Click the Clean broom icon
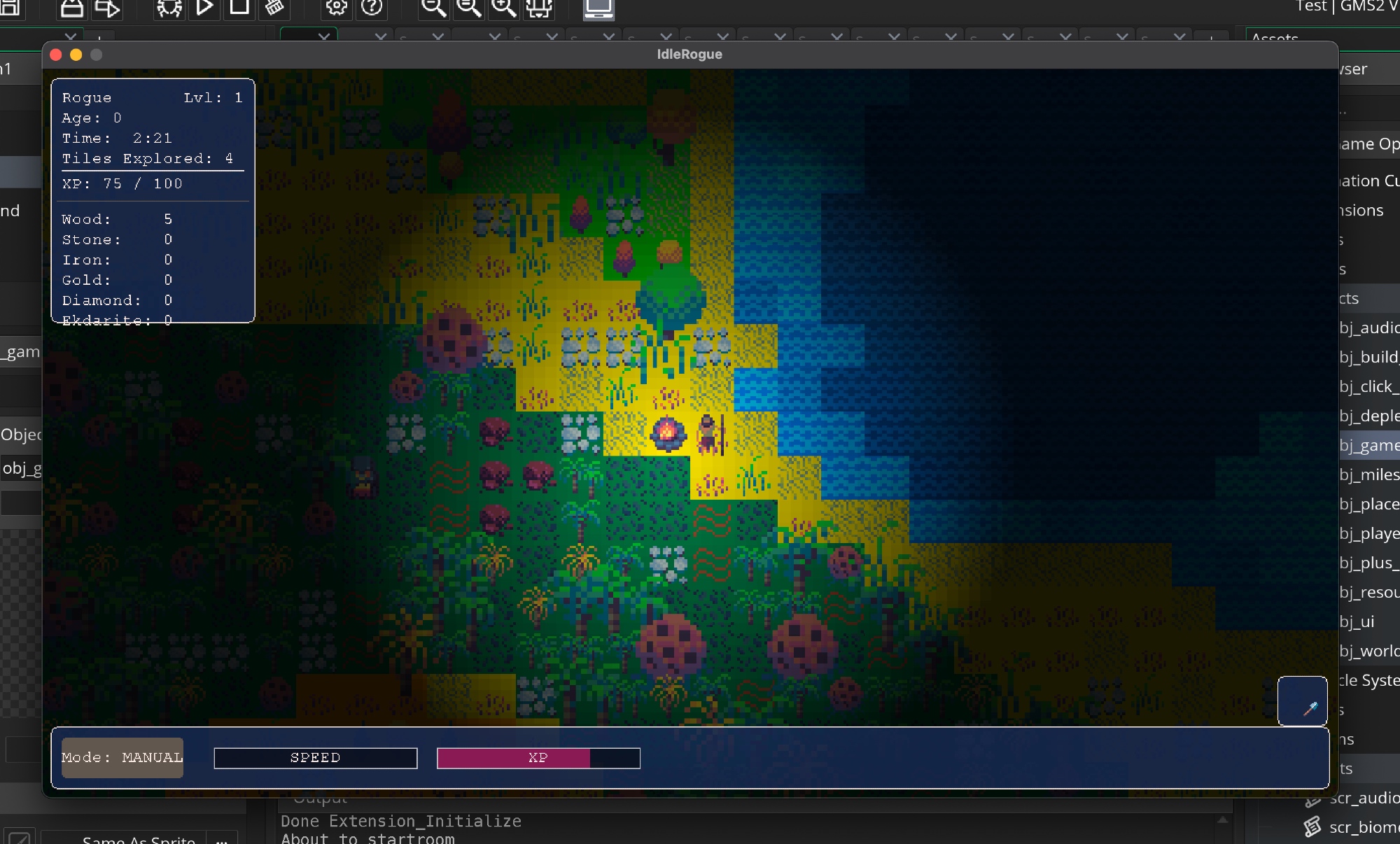 point(274,8)
